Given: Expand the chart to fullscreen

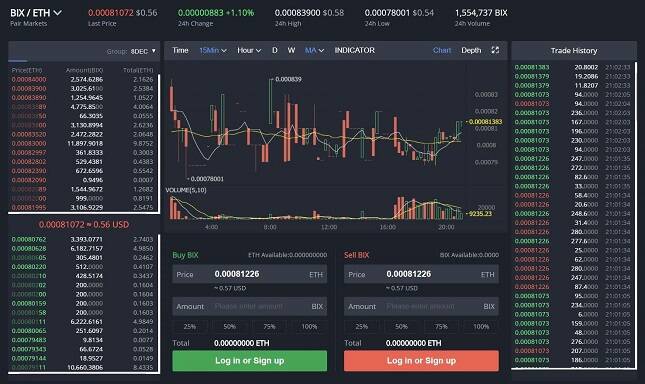Looking at the screenshot, I should pos(495,50).
